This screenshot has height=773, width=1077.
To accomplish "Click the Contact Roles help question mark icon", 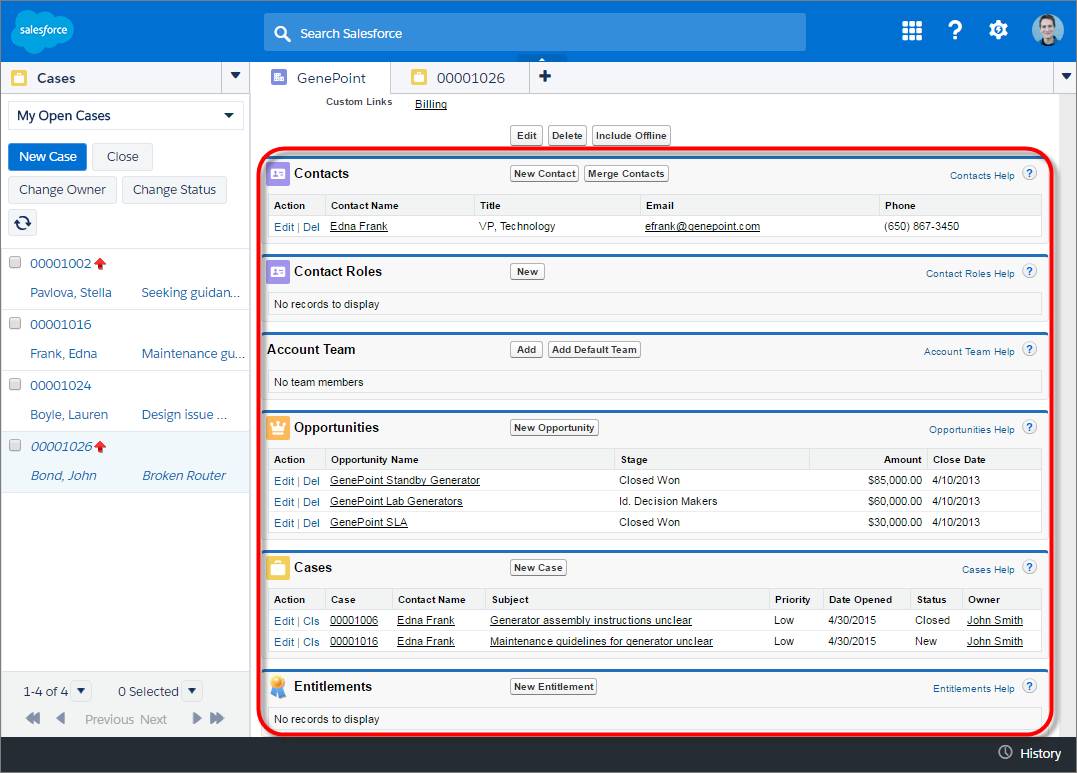I will click(1029, 271).
